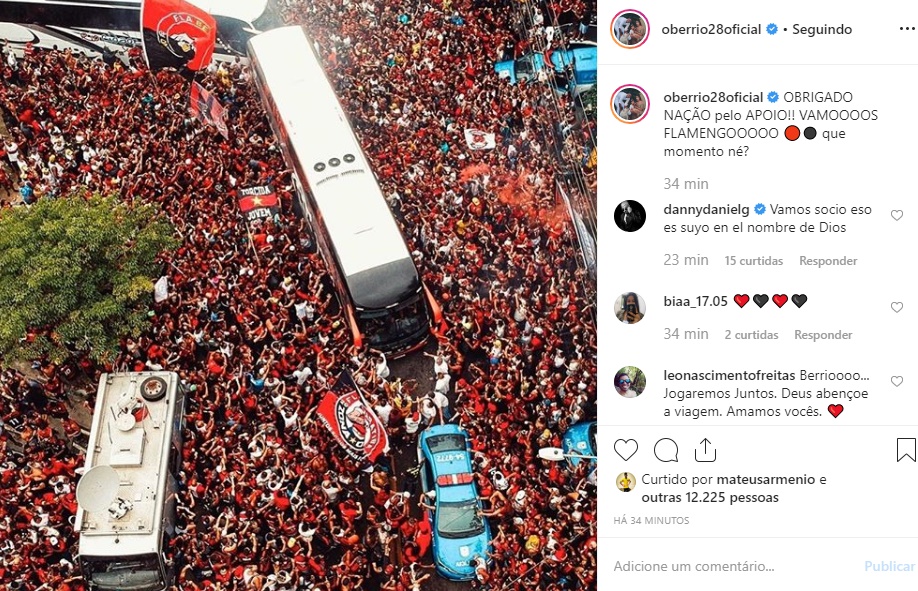Open the three-dot more options menu
This screenshot has height=591, width=918.
pos(906,29)
